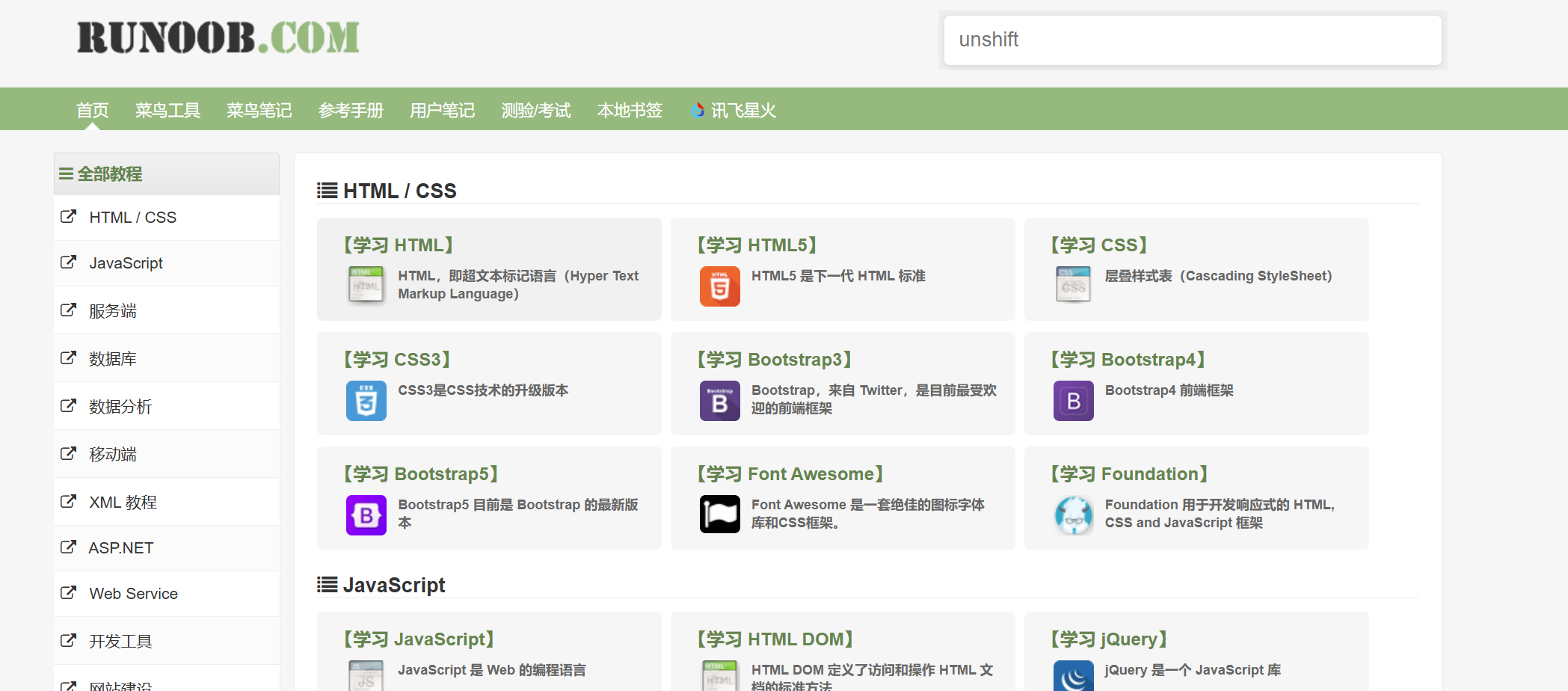1568x691 pixels.
Task: Click external-link icon beside 服务端
Action: 68,310
